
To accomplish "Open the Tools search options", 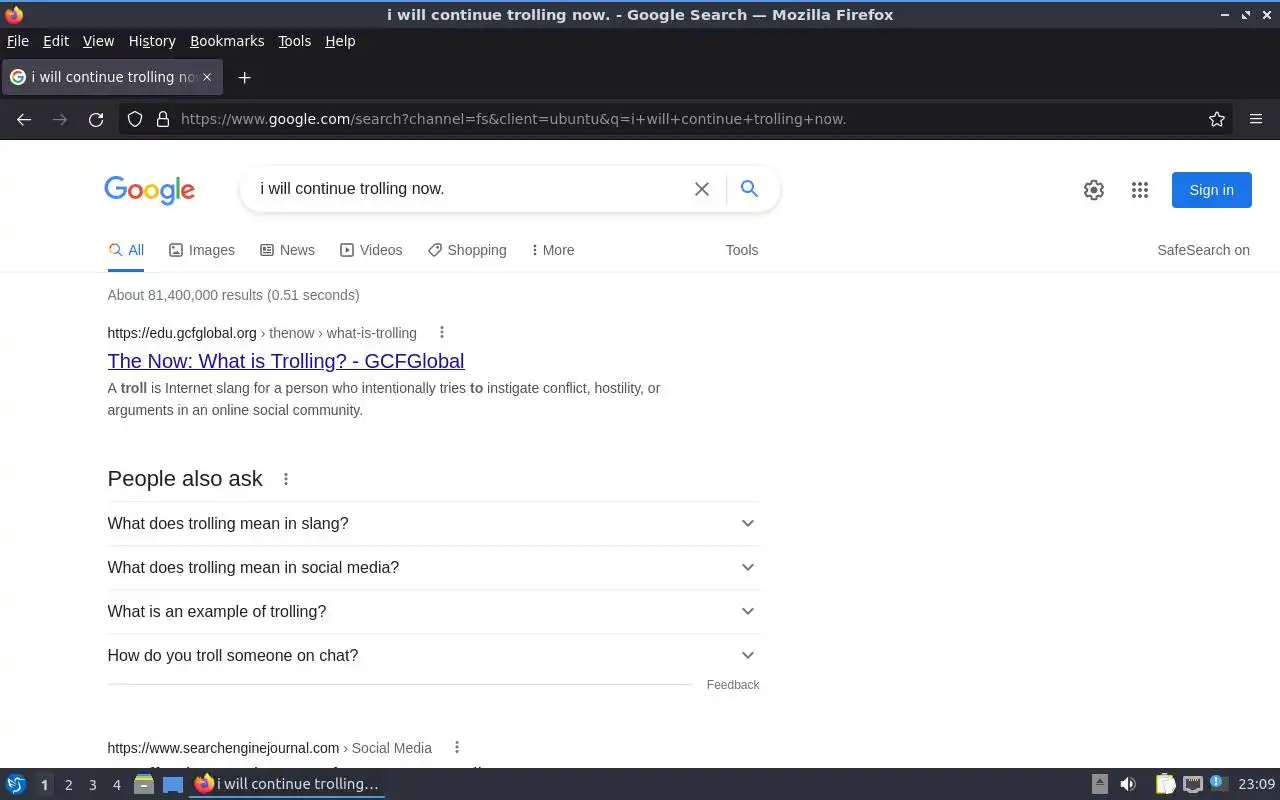I will click(742, 250).
